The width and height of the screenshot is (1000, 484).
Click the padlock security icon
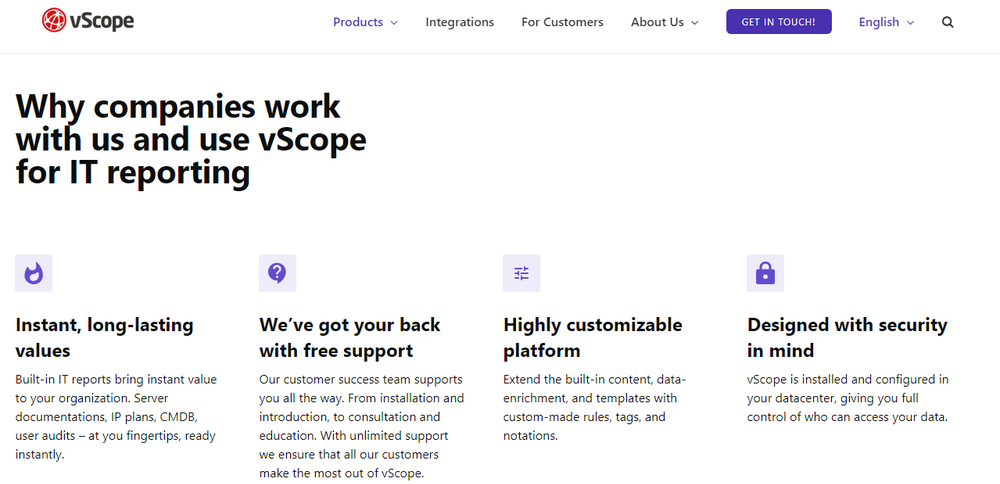pyautogui.click(x=765, y=274)
